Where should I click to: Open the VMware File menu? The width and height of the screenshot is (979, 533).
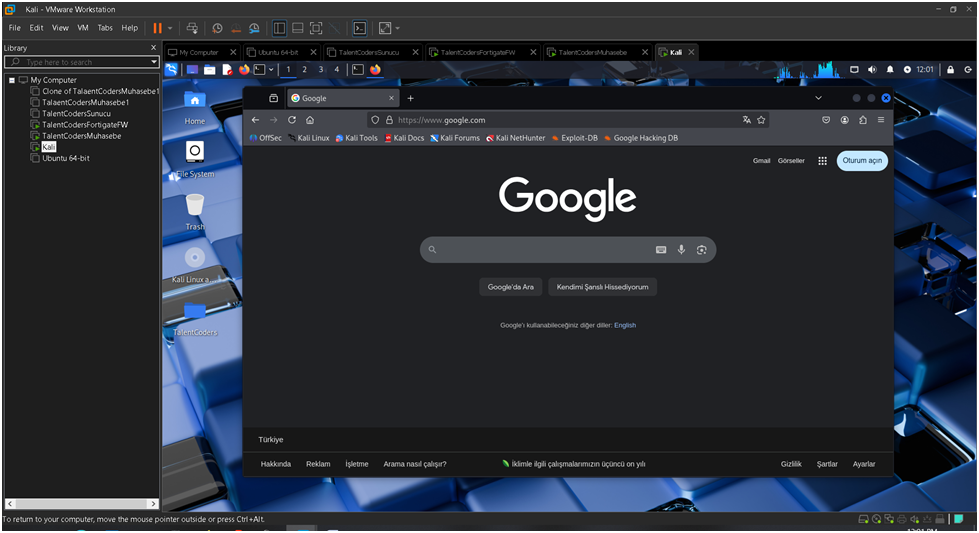pos(14,28)
